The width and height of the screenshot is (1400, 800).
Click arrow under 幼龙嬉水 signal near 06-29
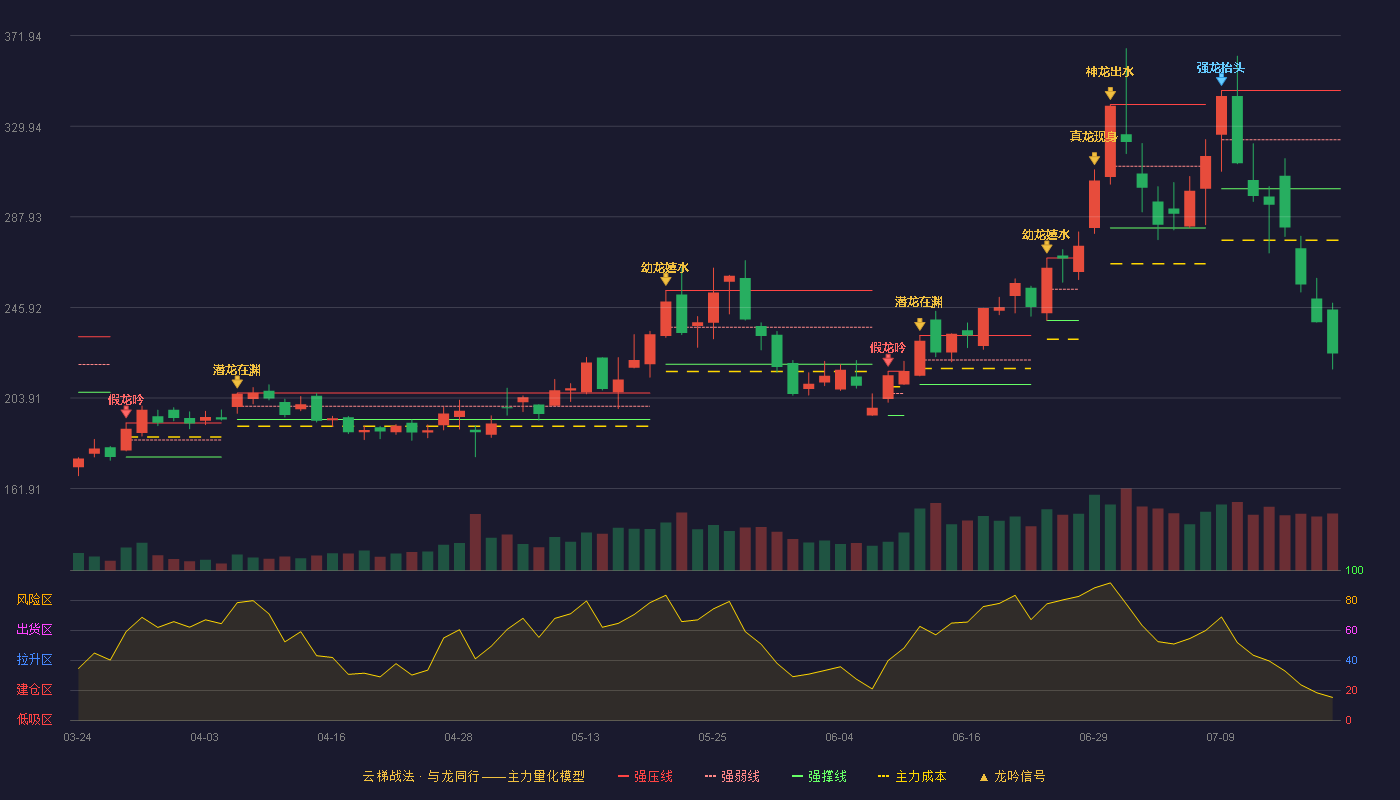click(1046, 246)
